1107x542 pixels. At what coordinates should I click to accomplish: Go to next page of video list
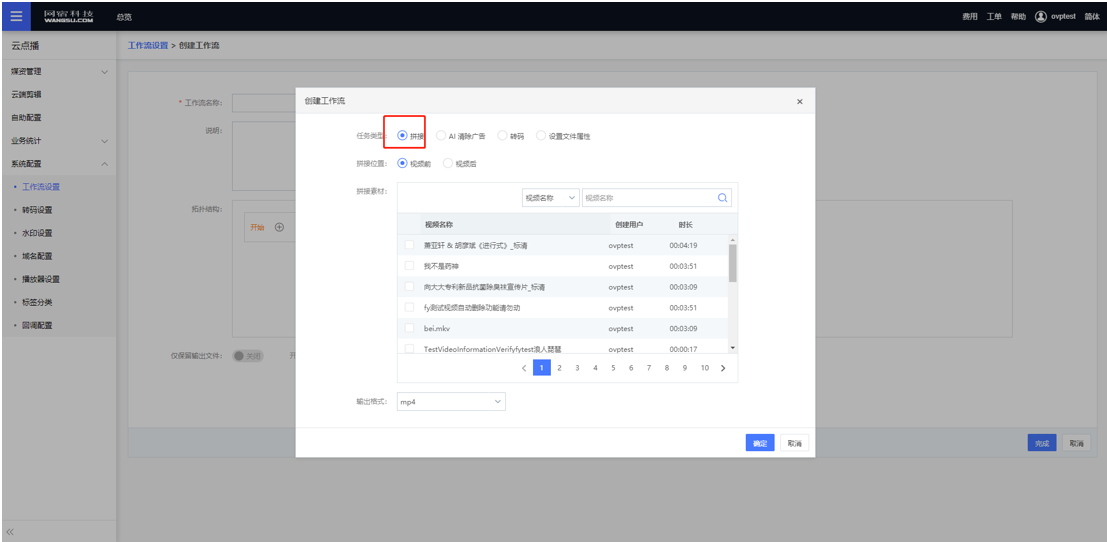723,368
